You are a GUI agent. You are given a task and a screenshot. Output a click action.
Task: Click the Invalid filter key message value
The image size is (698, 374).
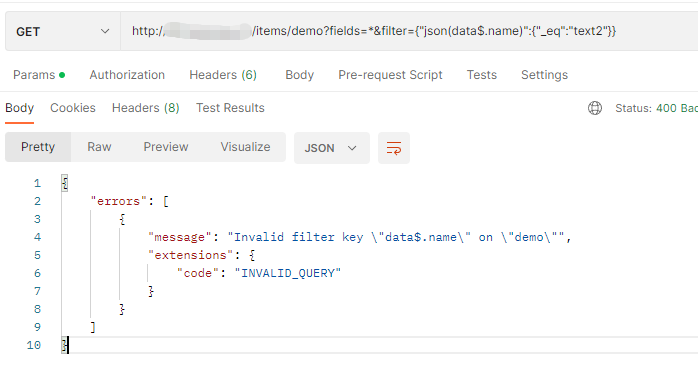[396, 237]
